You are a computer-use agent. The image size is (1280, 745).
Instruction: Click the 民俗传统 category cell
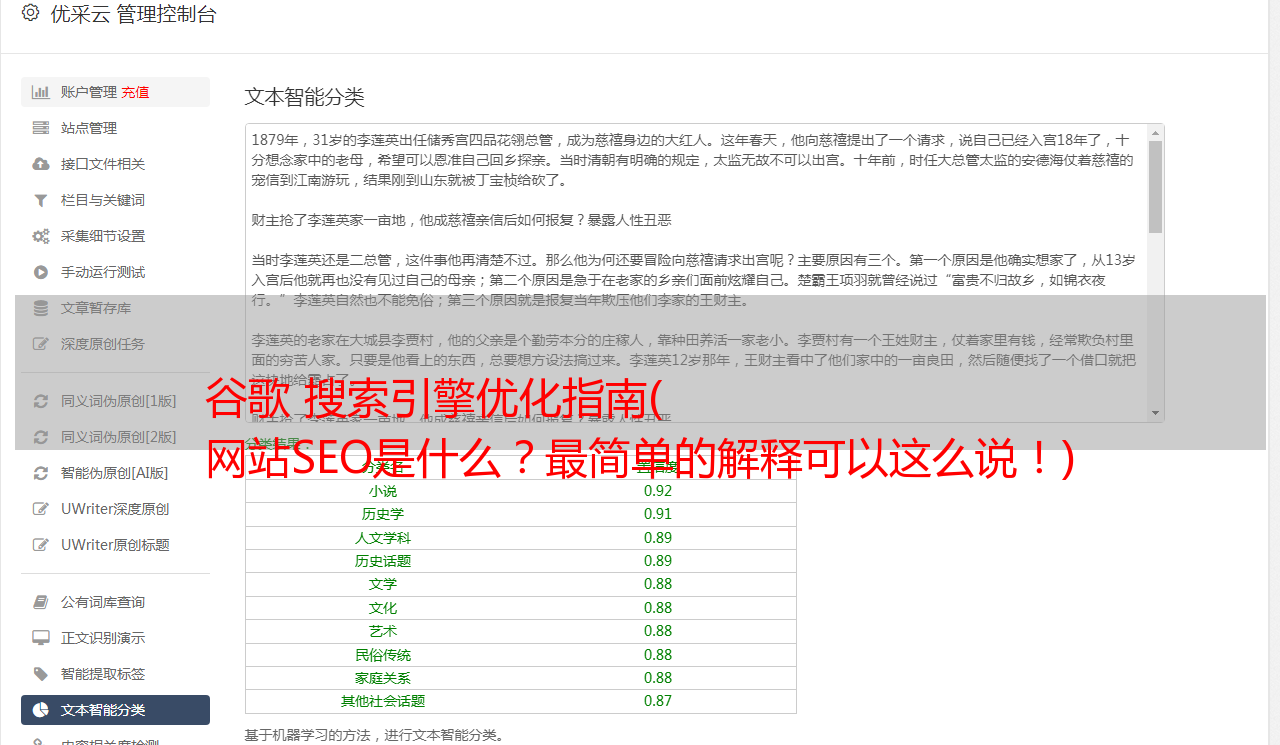(383, 655)
